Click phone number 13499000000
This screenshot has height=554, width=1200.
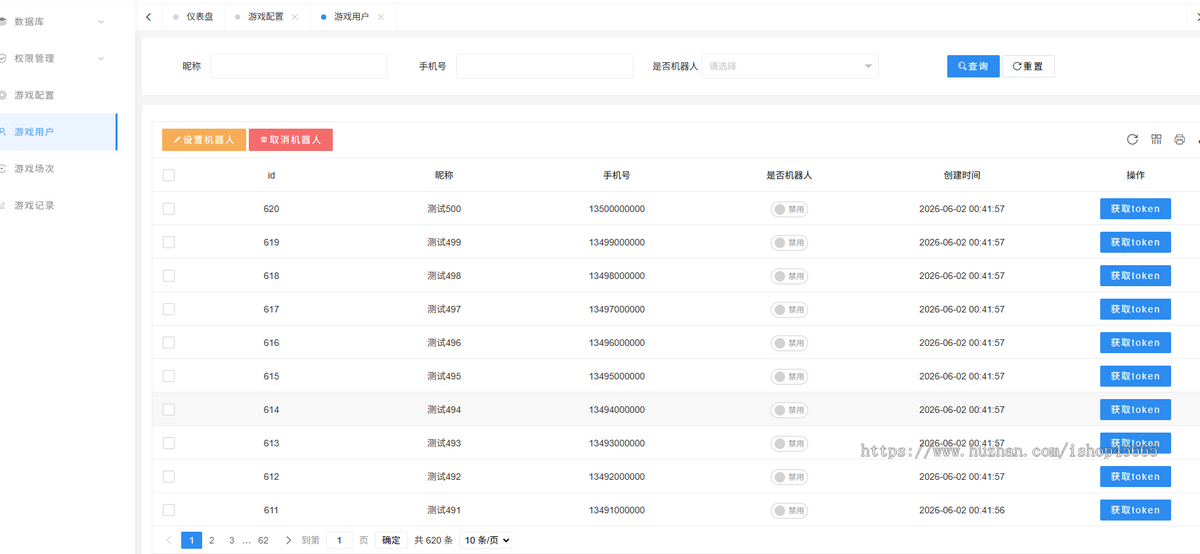[617, 243]
